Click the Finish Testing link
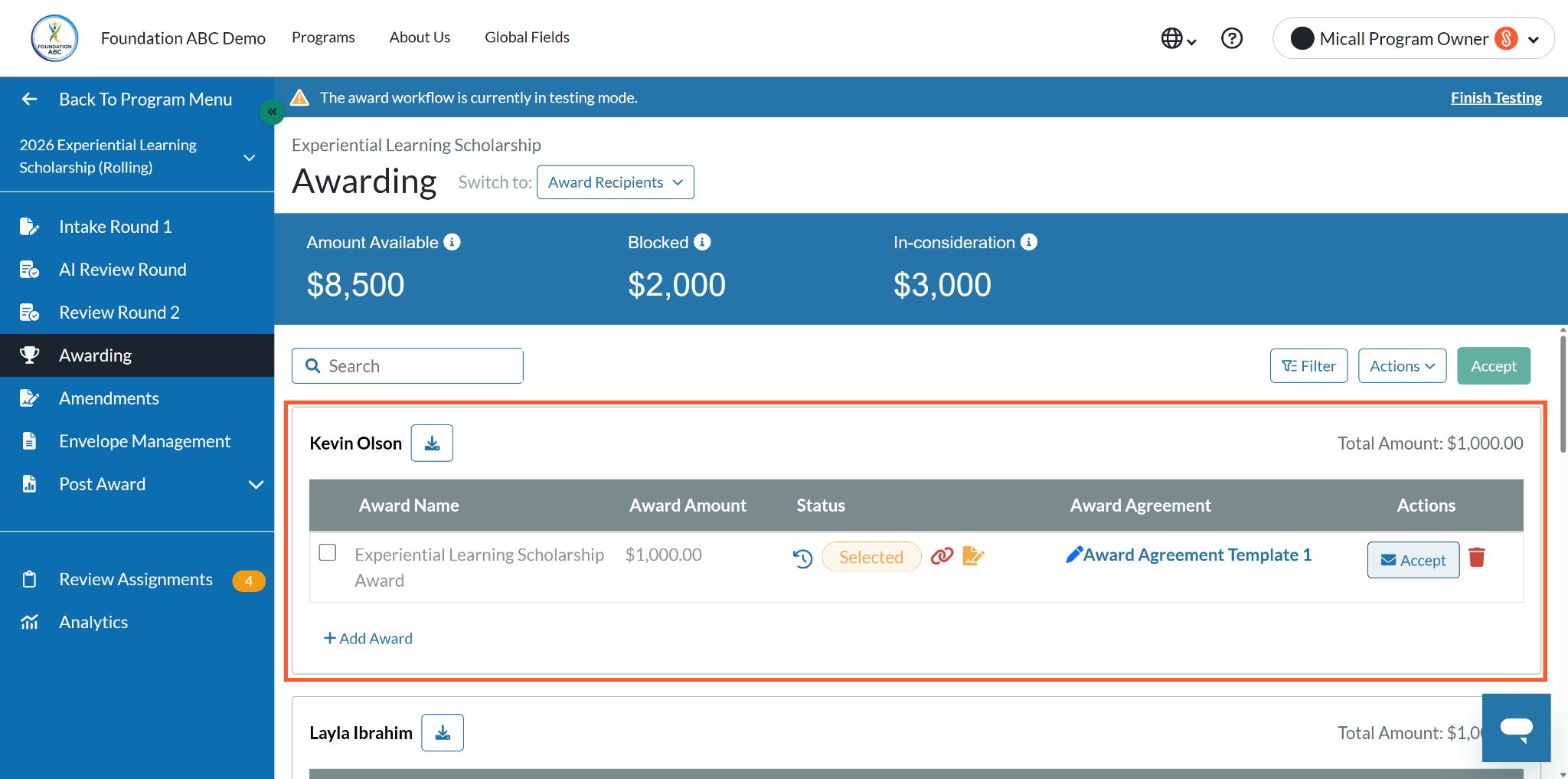Viewport: 1568px width, 779px height. tap(1496, 97)
